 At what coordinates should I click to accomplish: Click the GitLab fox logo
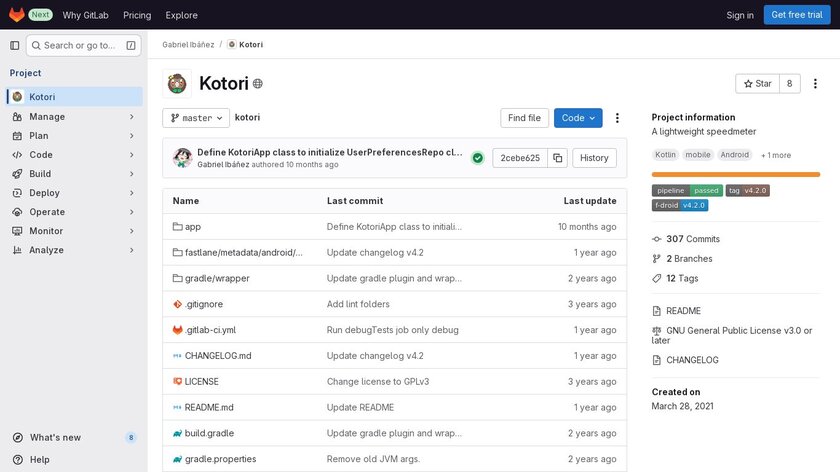click(x=17, y=15)
